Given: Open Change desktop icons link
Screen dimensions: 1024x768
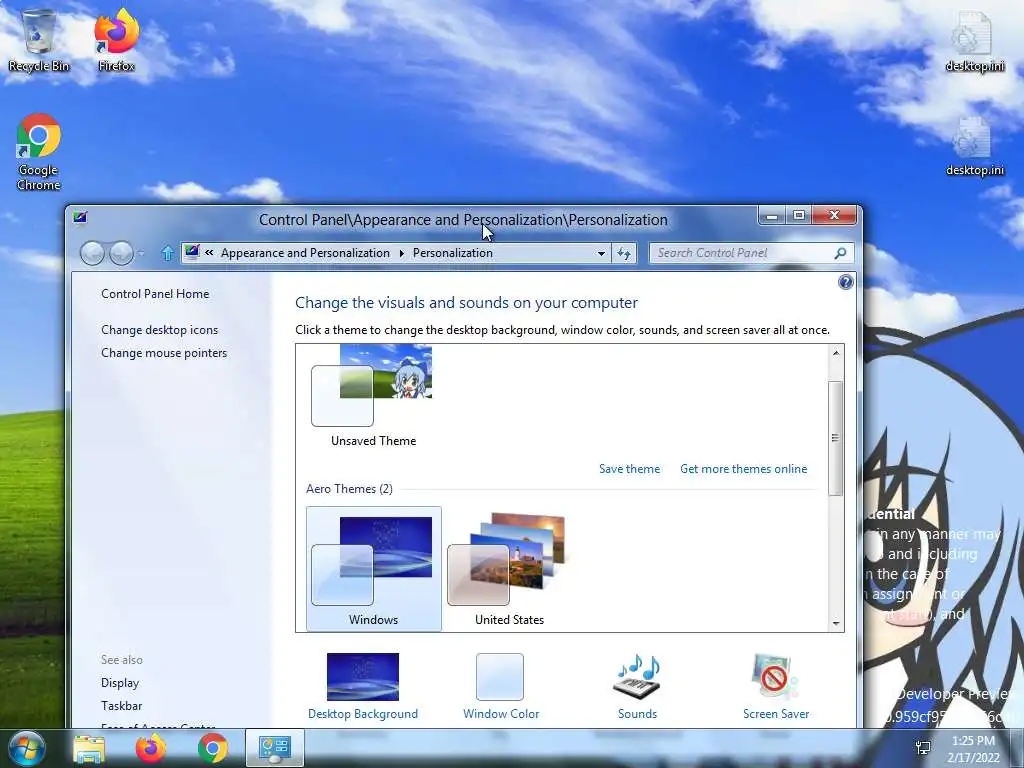Looking at the screenshot, I should (x=159, y=330).
